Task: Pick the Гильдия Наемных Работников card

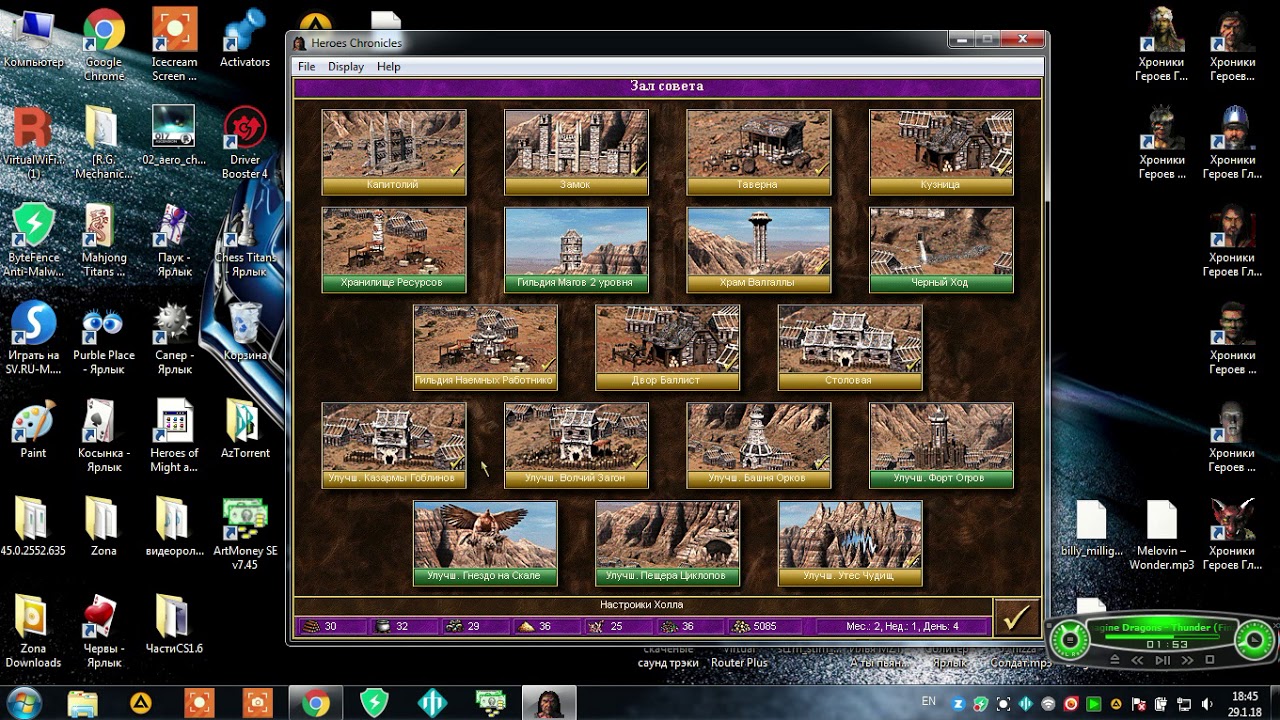Action: tap(485, 347)
